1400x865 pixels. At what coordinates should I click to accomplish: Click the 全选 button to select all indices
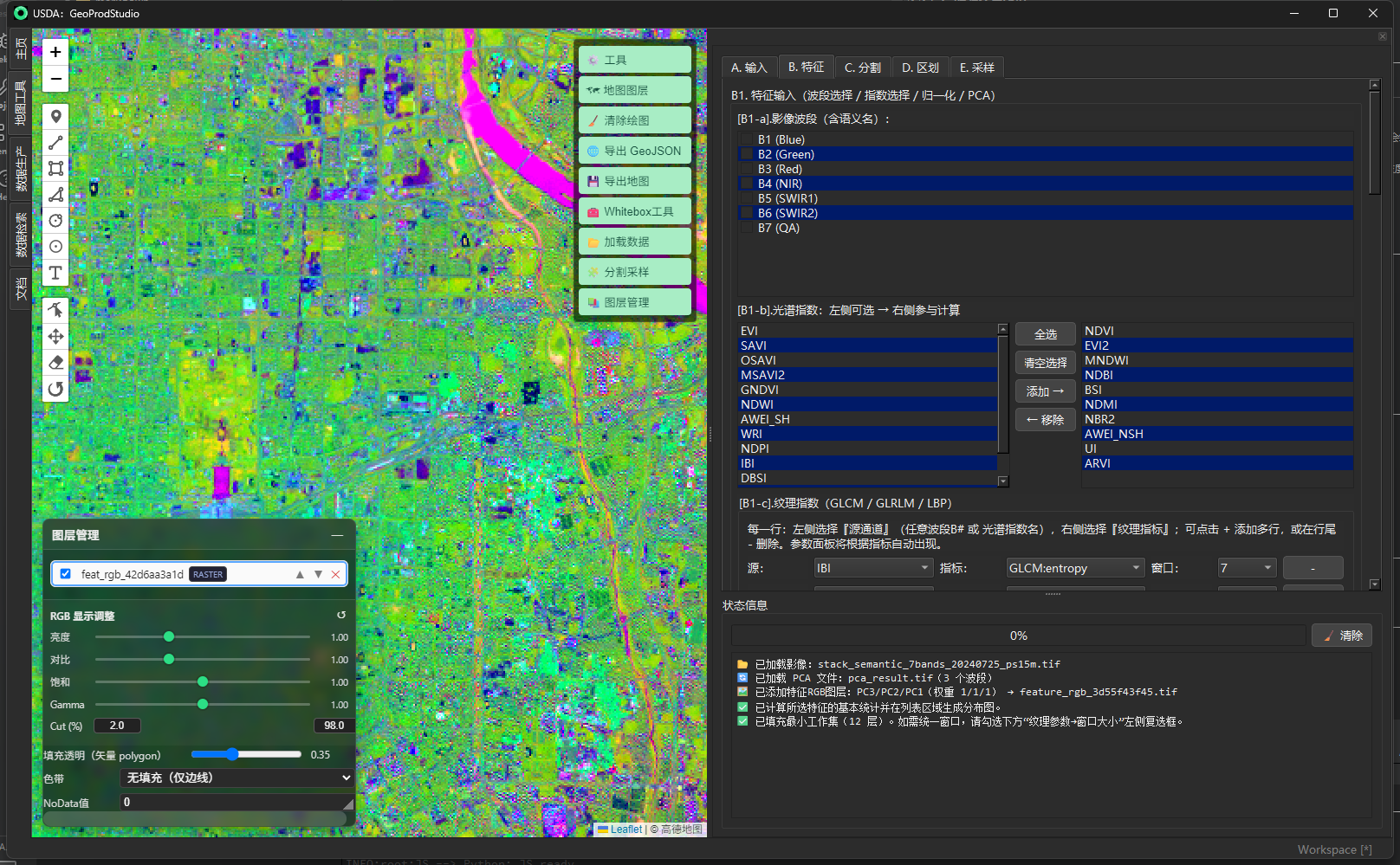coord(1045,333)
